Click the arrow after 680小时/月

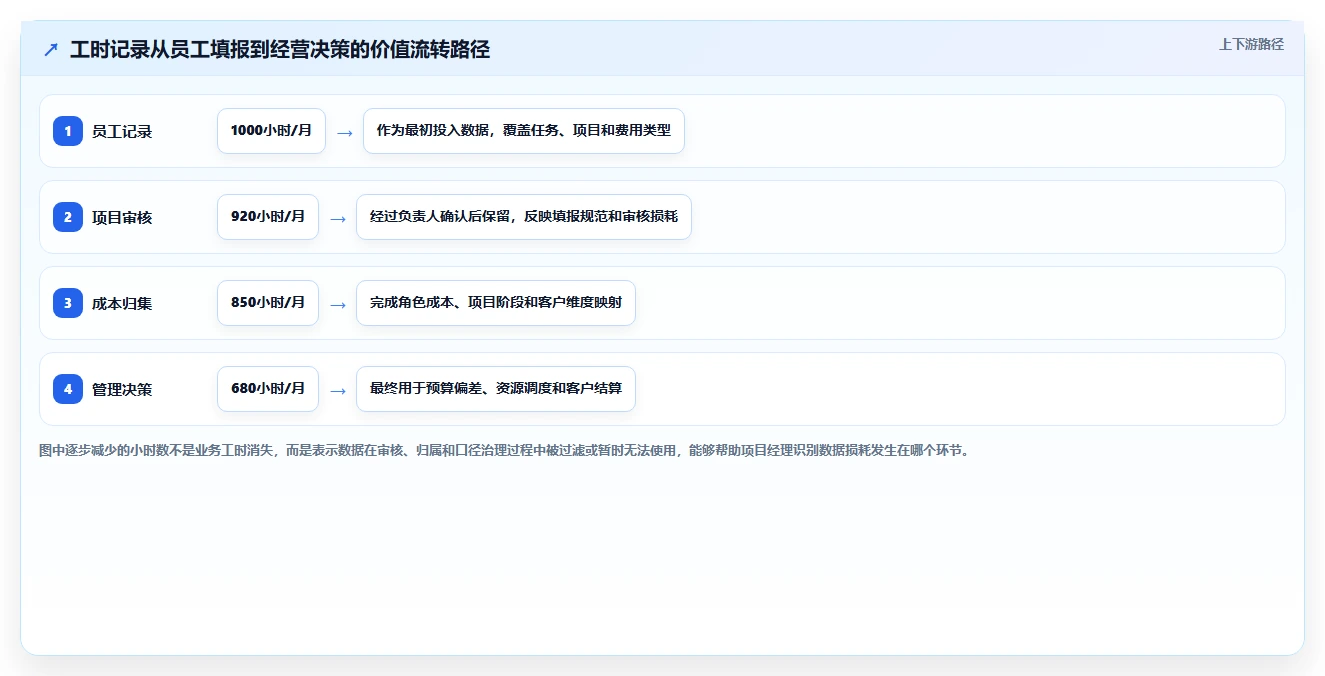(x=338, y=390)
